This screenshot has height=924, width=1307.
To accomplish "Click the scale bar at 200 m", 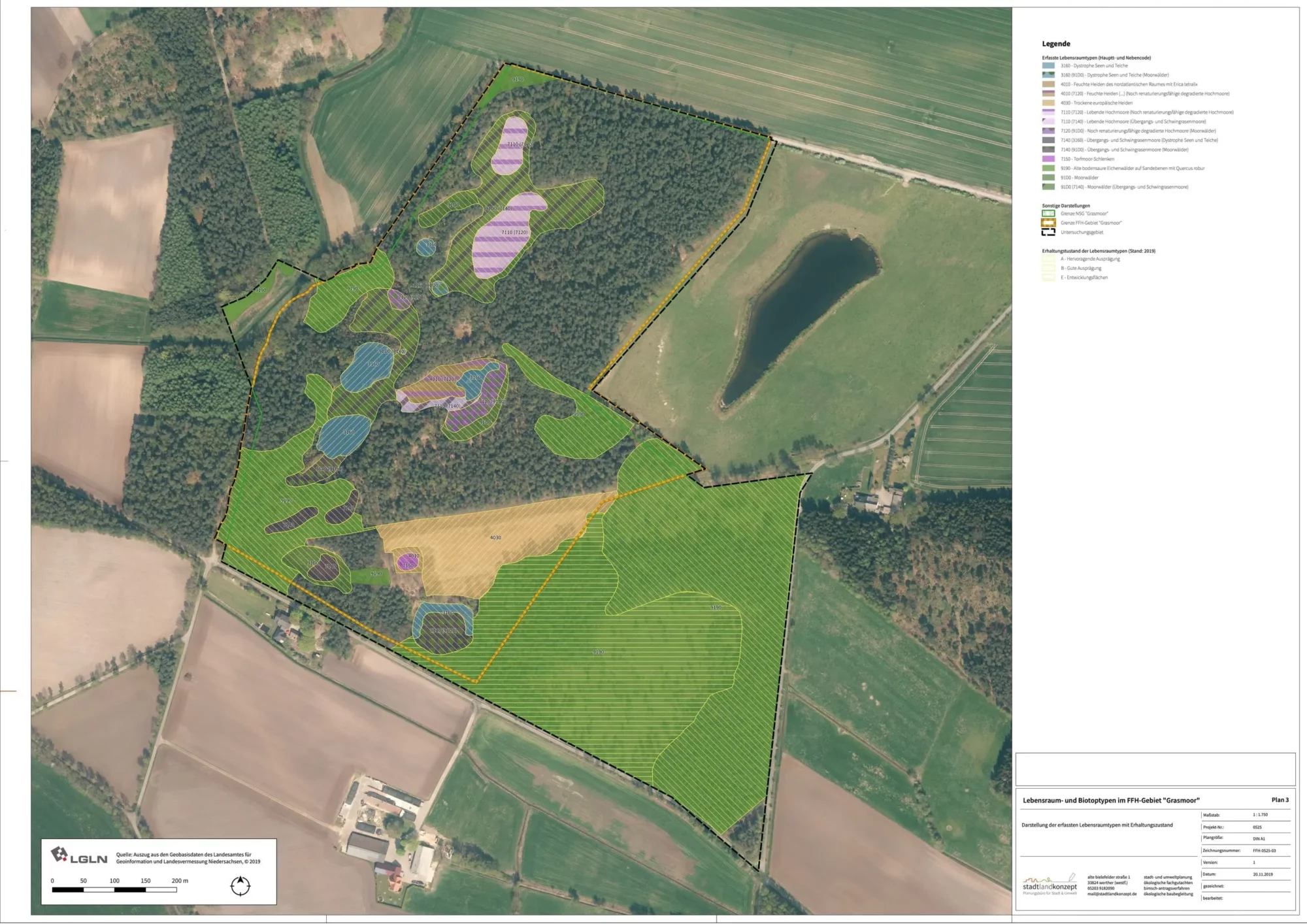I will click(177, 889).
